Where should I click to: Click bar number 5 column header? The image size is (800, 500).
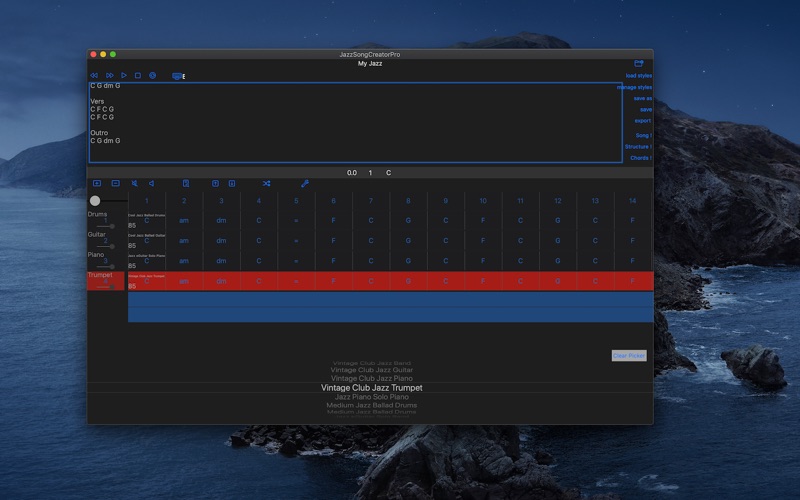[296, 201]
